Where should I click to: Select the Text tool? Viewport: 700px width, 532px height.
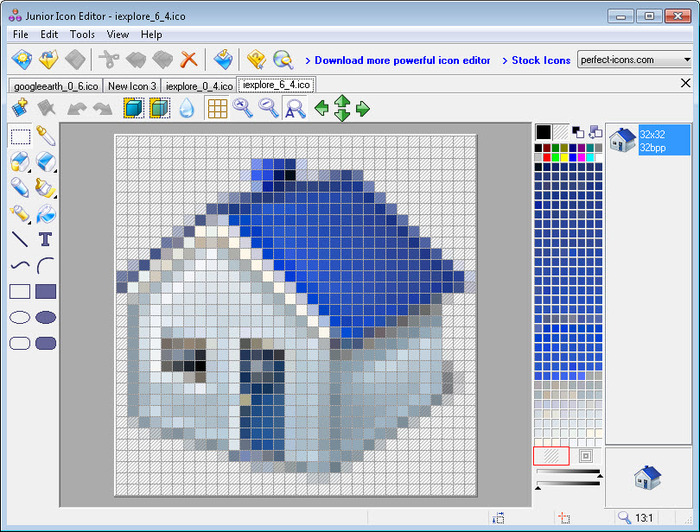pos(46,239)
